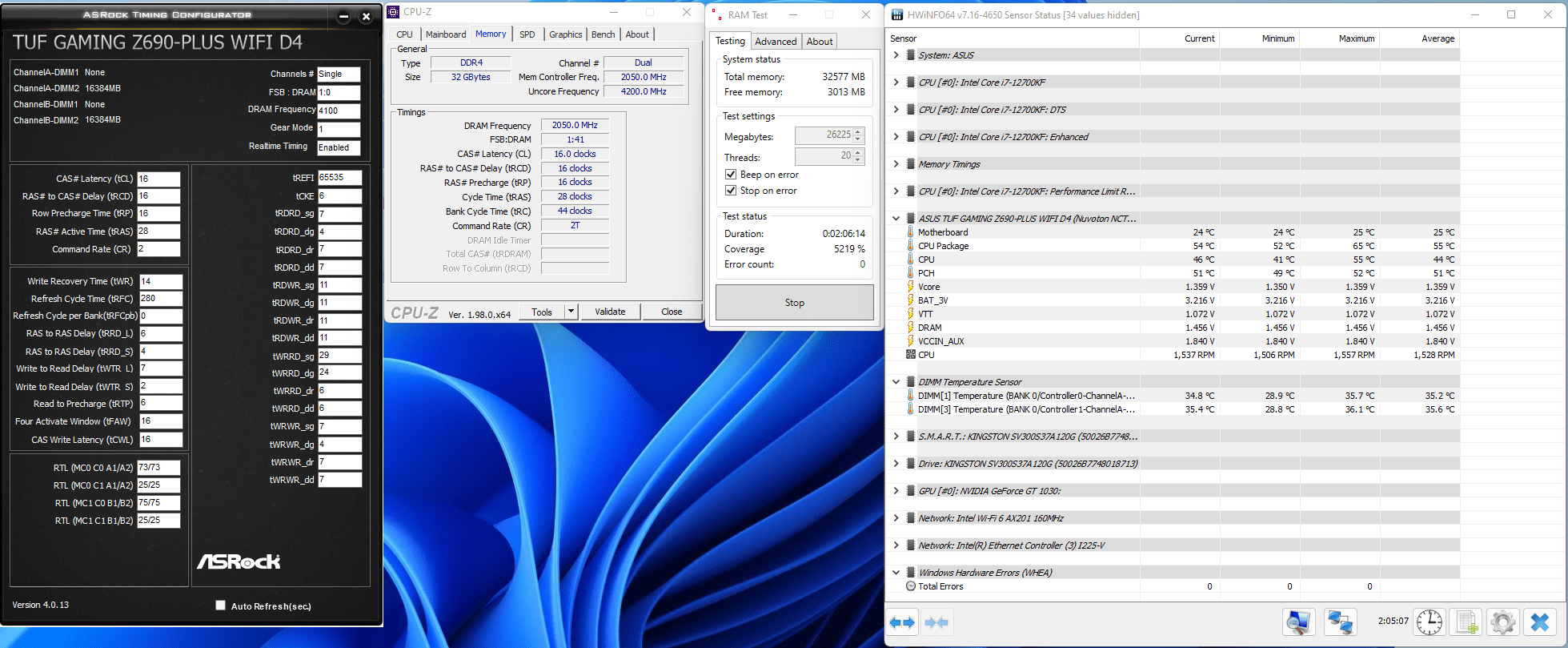The image size is (1568, 648).
Task: Expand the System: ASUS sensor group
Action: click(x=896, y=55)
